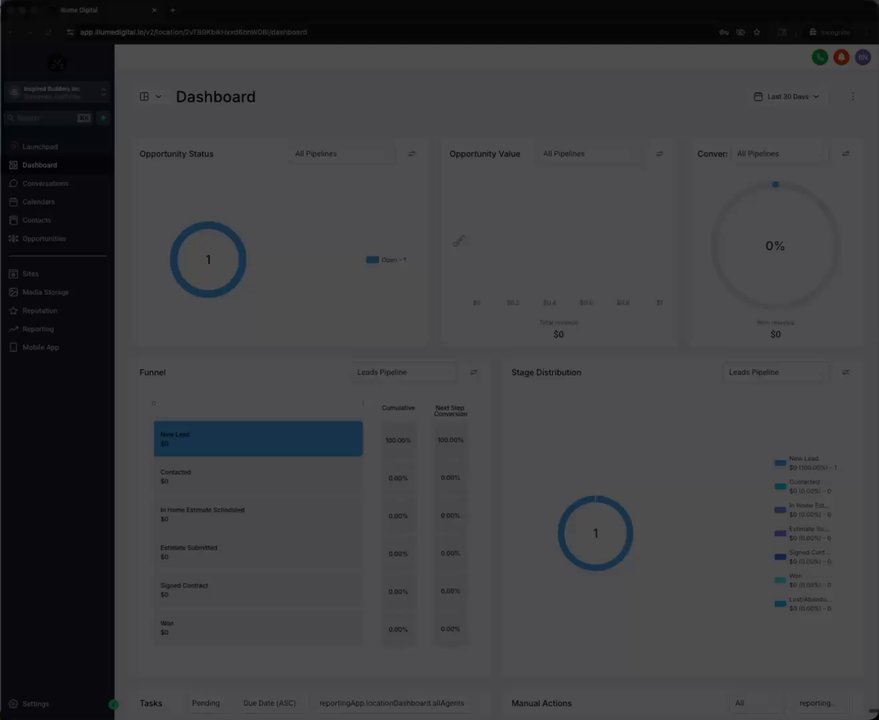Image resolution: width=879 pixels, height=720 pixels.
Task: Open Opportunity Status filter settings icon
Action: tap(412, 154)
